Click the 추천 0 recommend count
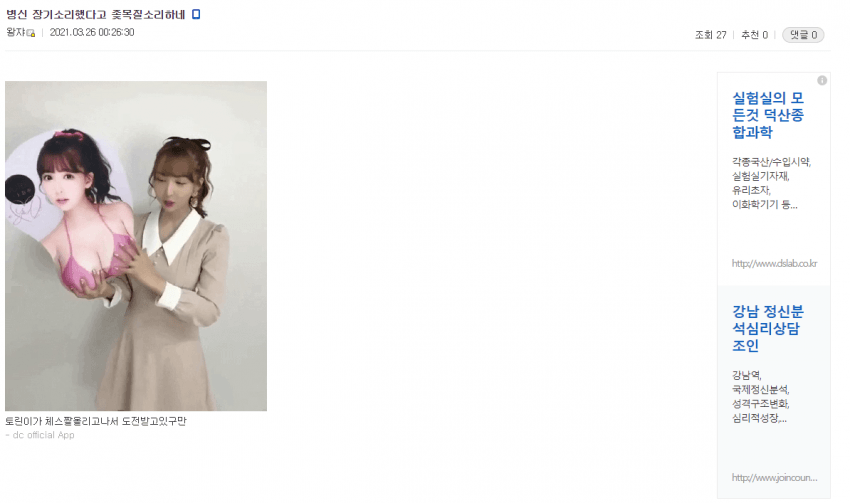 click(x=754, y=35)
